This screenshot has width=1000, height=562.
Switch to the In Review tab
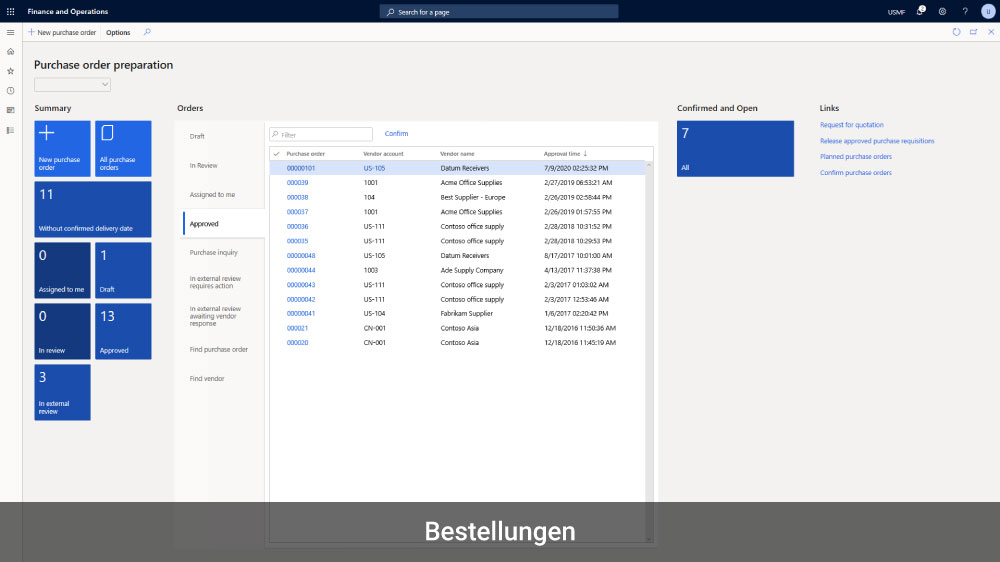click(203, 165)
